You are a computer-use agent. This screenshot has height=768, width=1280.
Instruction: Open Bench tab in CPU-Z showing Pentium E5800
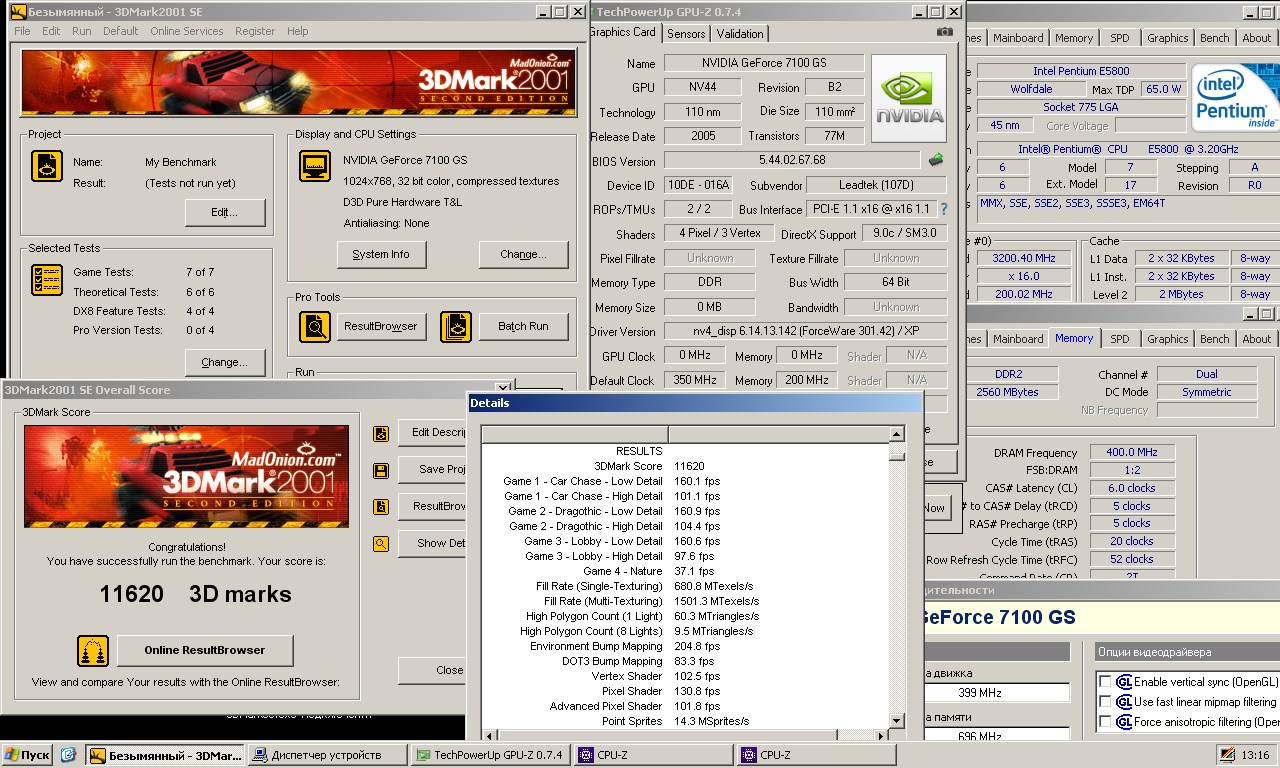pyautogui.click(x=1215, y=38)
